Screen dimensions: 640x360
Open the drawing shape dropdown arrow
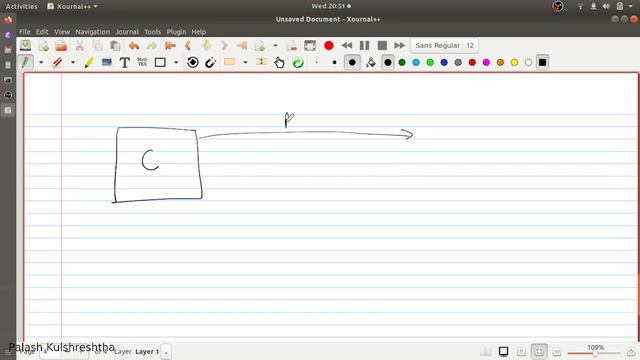tap(176, 62)
